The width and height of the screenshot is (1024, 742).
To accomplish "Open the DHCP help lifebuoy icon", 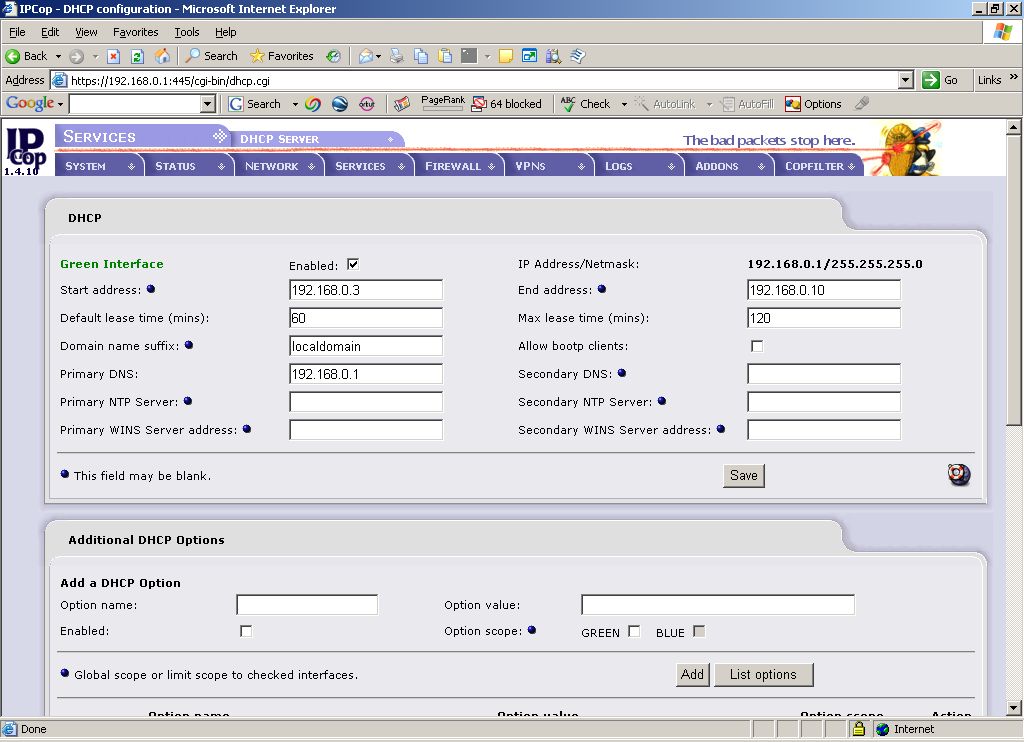I will coord(959,475).
